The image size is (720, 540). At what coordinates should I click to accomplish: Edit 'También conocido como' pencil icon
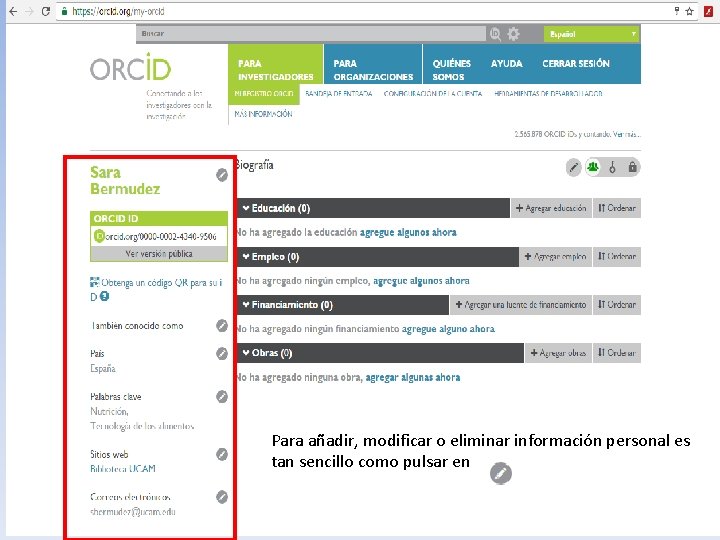pos(222,326)
